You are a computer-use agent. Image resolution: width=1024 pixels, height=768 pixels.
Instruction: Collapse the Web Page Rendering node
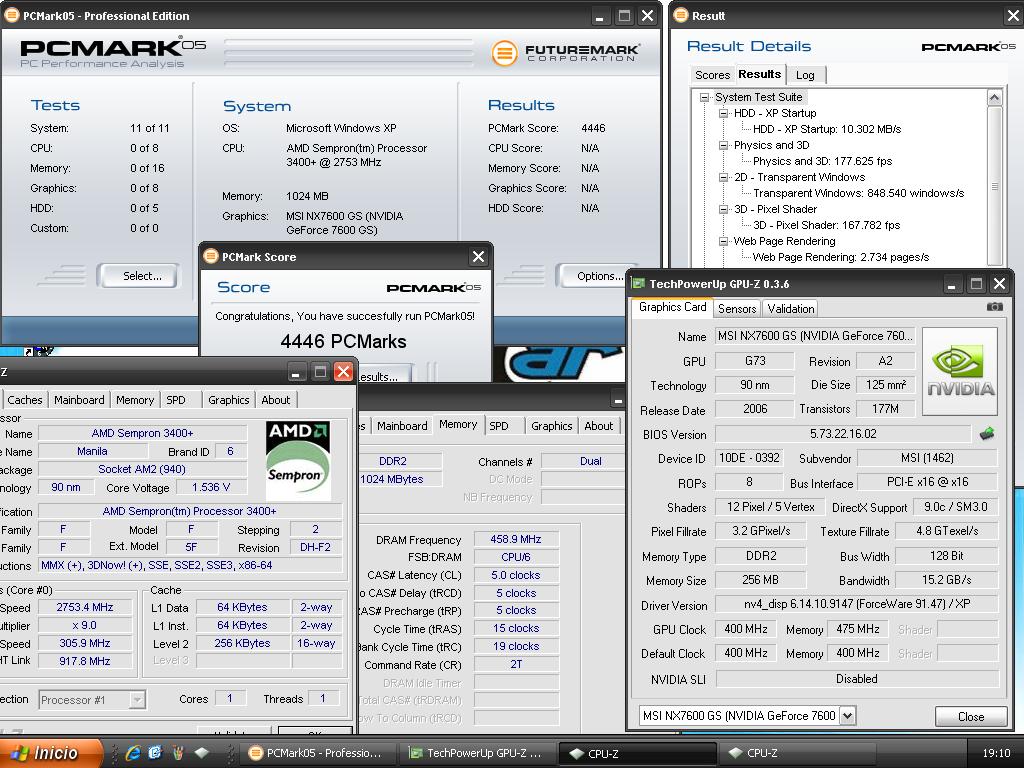(x=723, y=241)
